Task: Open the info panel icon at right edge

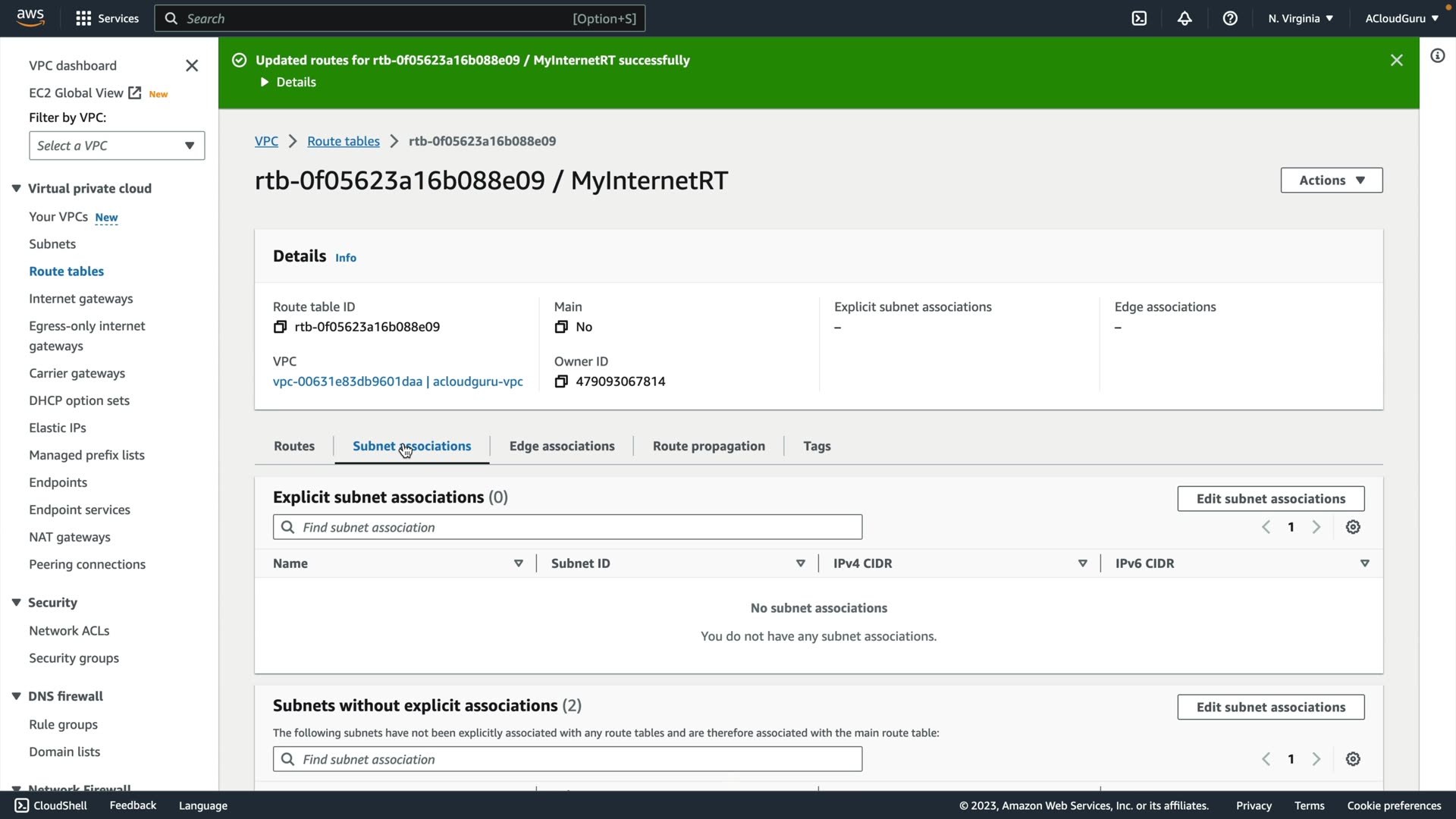Action: [x=1437, y=56]
